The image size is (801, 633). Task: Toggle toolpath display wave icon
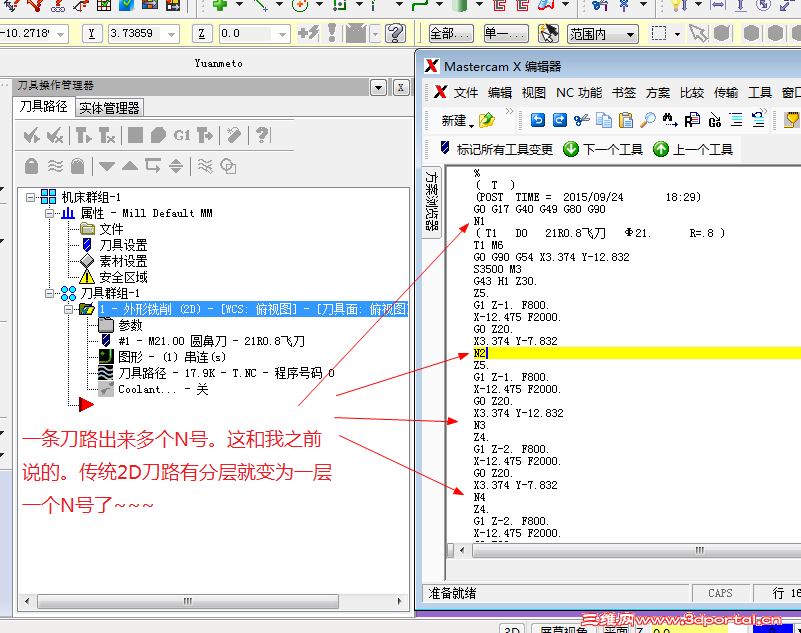[55, 166]
